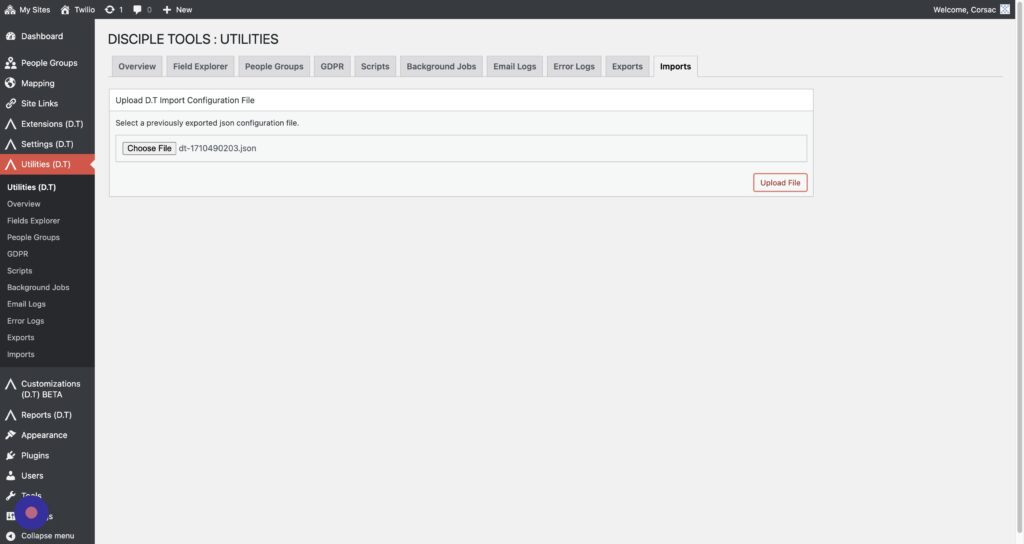
Task: Open People Groups via its sidebar icon
Action: point(11,63)
